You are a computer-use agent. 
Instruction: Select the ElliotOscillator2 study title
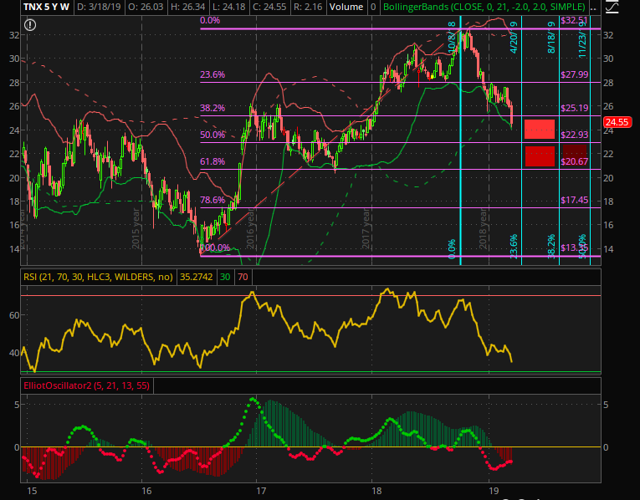87,385
